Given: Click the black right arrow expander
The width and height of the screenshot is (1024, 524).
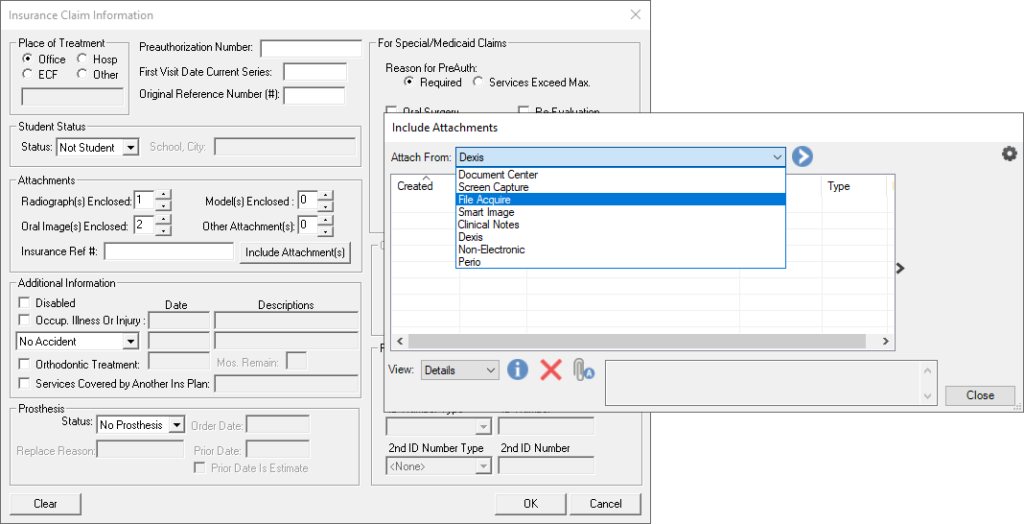Looking at the screenshot, I should pyautogui.click(x=900, y=268).
